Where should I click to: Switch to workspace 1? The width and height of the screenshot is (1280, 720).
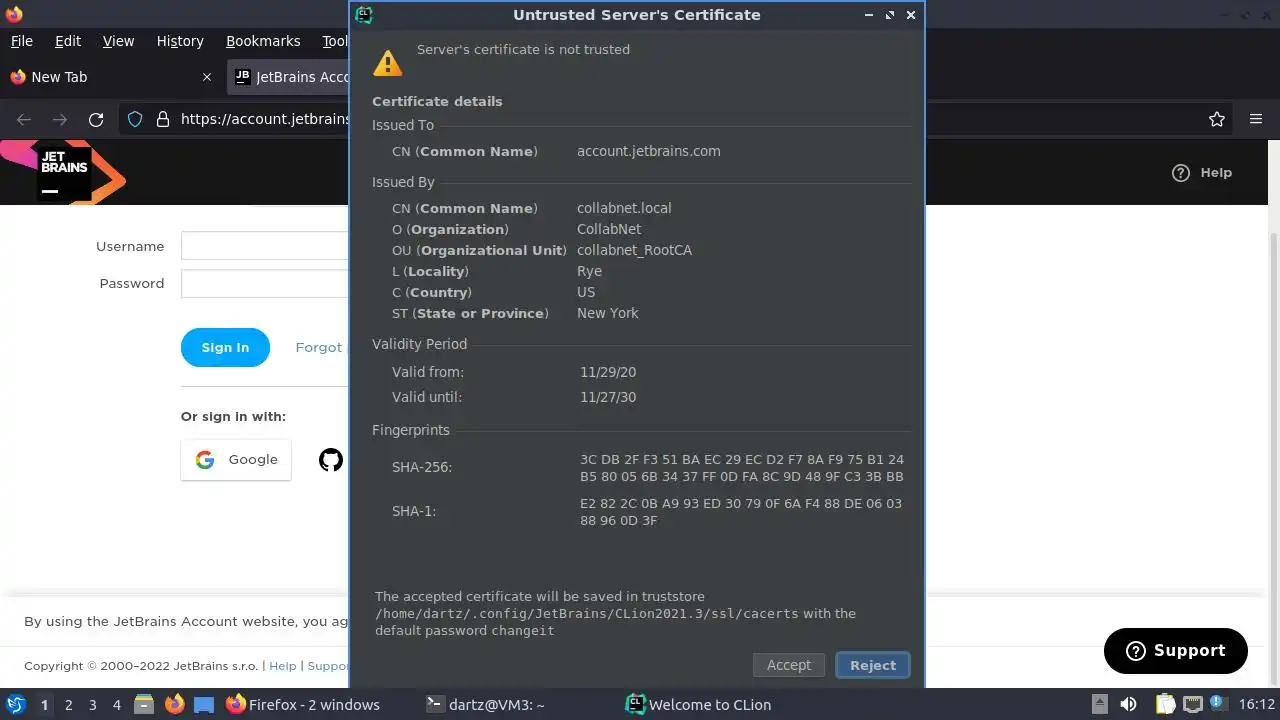point(44,704)
